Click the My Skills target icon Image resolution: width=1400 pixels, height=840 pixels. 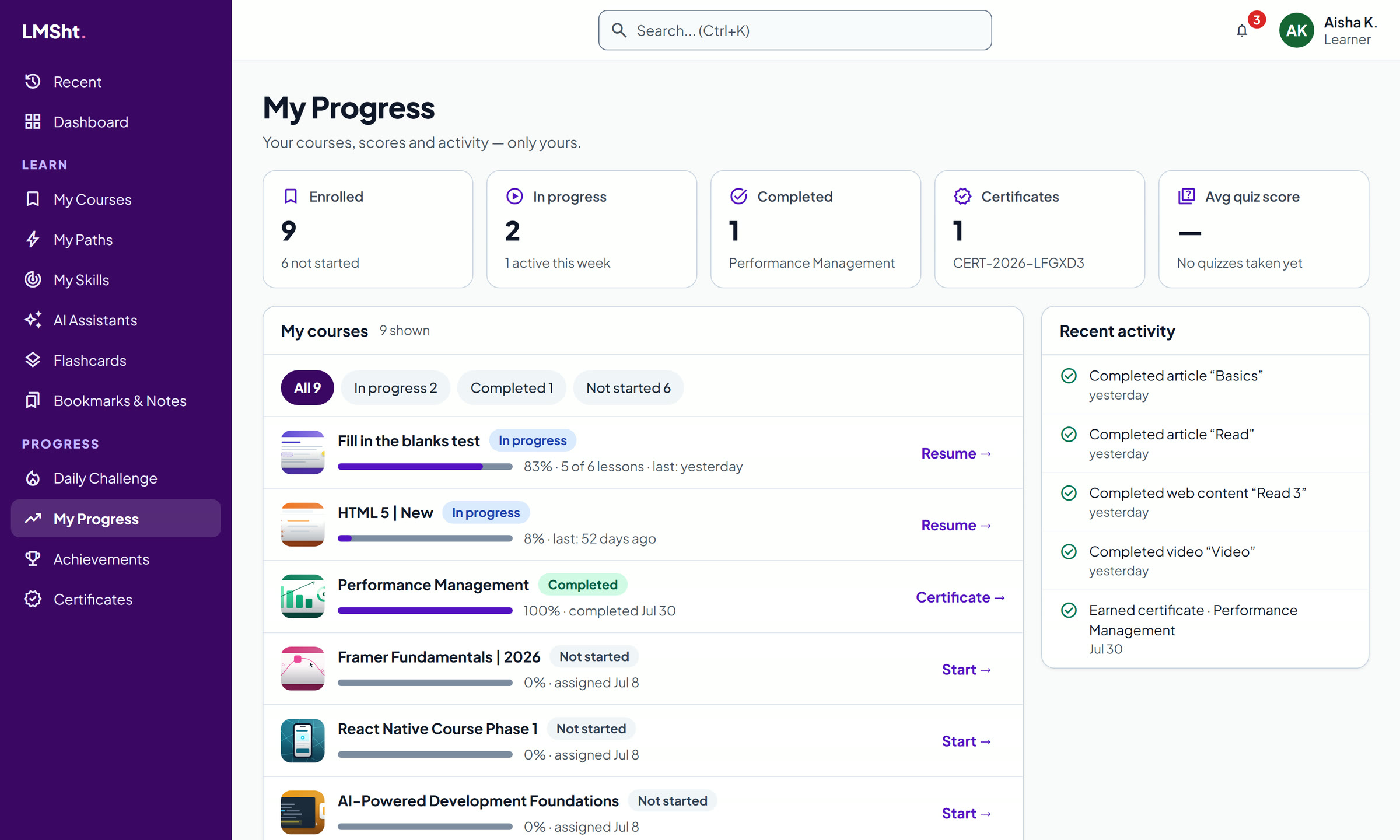(x=33, y=280)
